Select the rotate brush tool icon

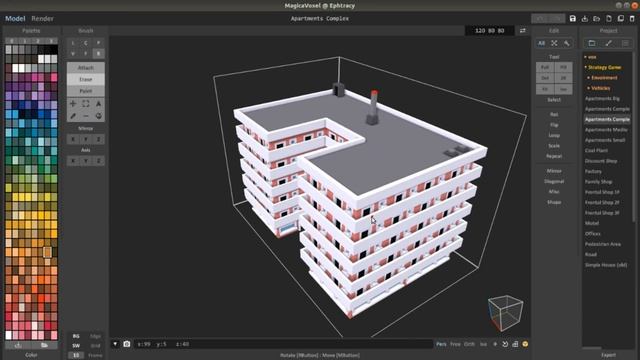click(x=98, y=116)
